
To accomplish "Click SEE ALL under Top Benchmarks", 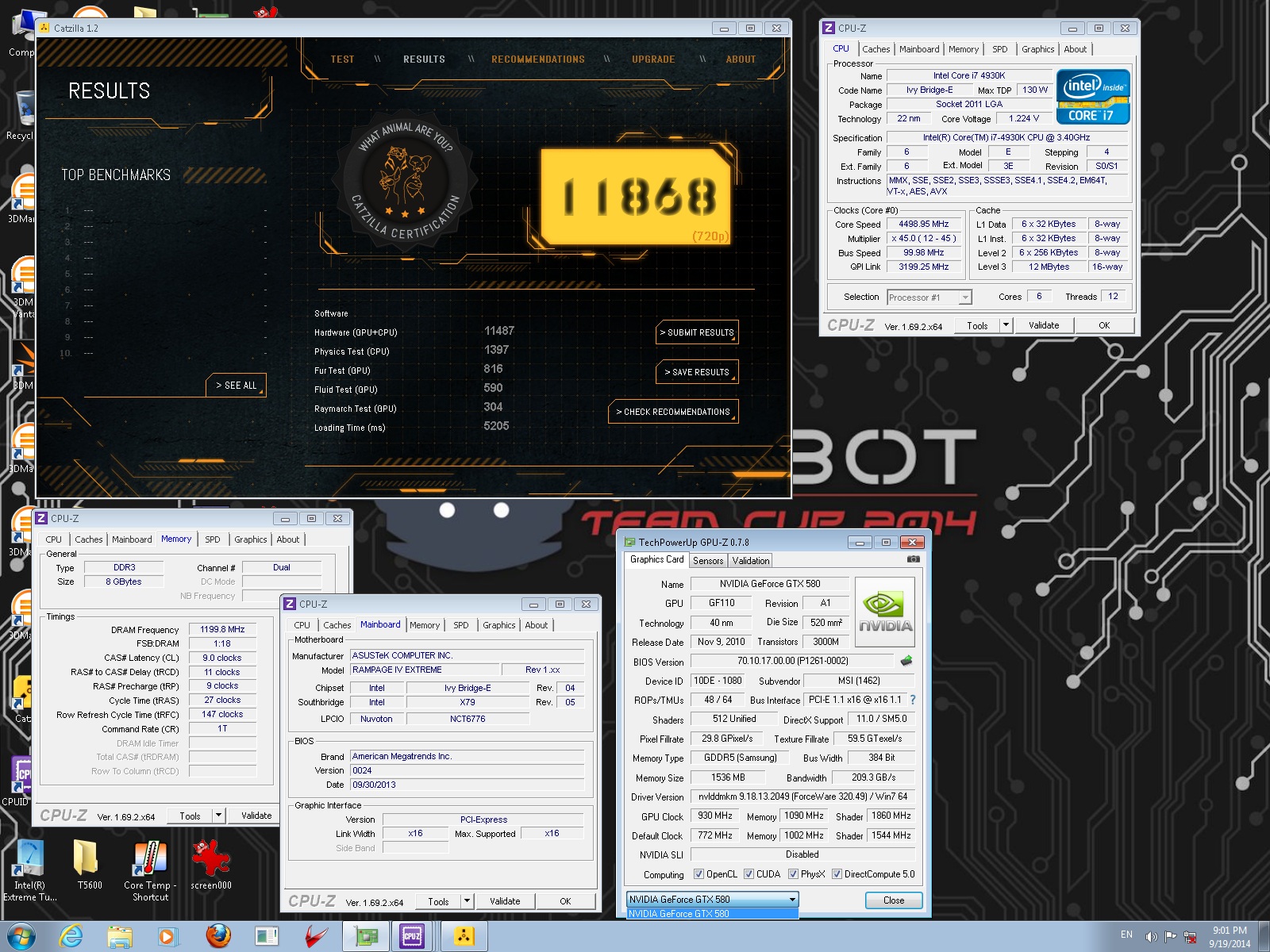I will 237,386.
